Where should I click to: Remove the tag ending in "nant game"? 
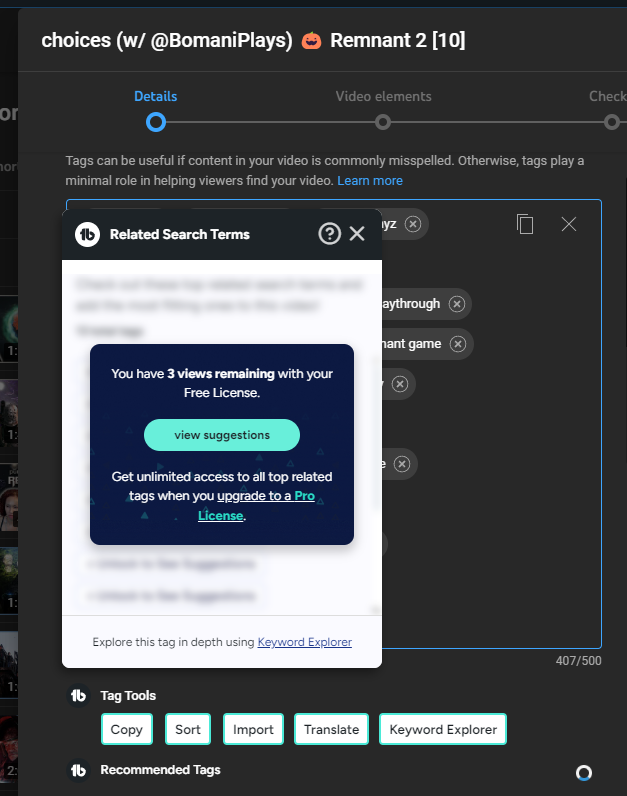coord(458,344)
